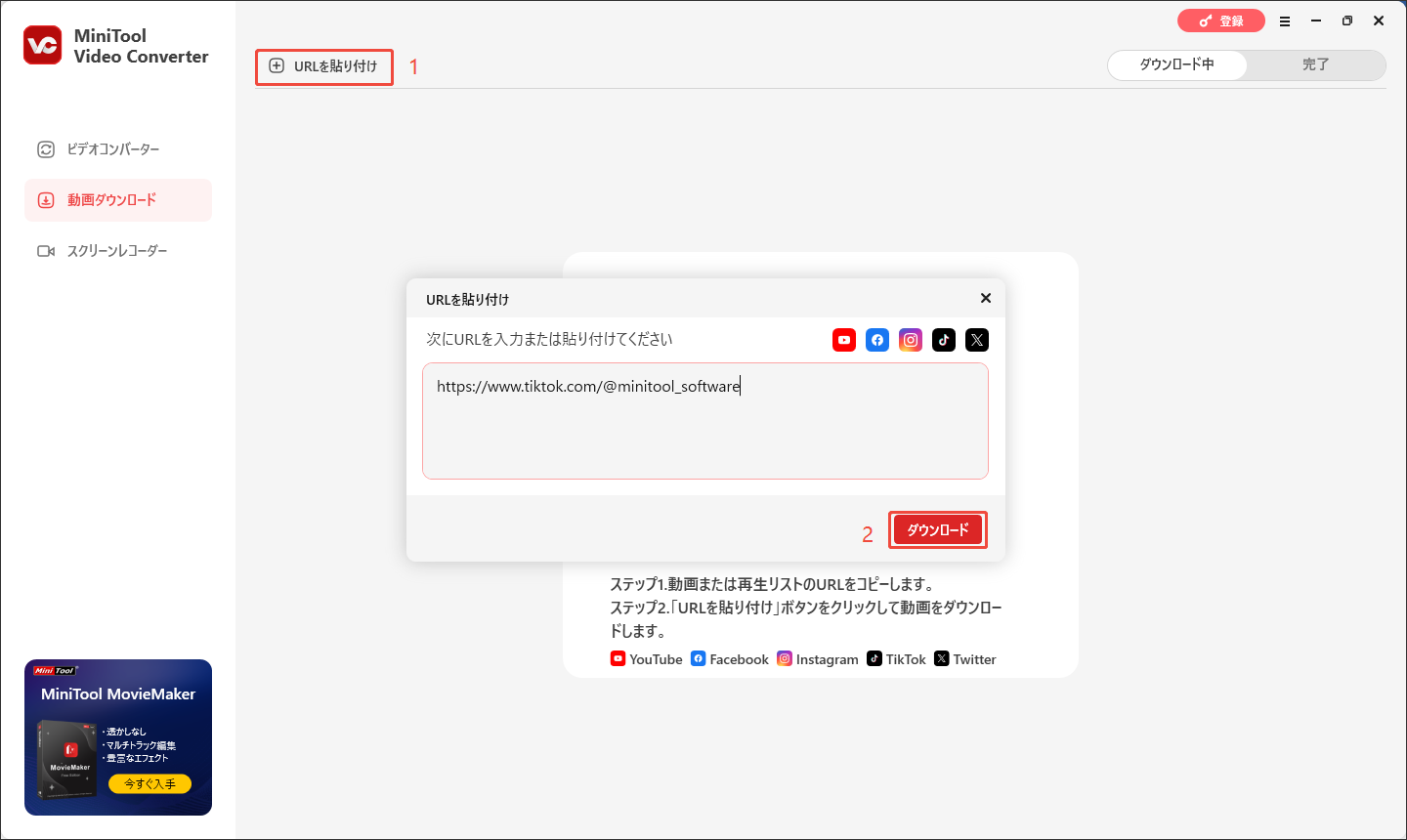1407x840 pixels.
Task: Minimize the MiniTool window
Action: (1316, 21)
